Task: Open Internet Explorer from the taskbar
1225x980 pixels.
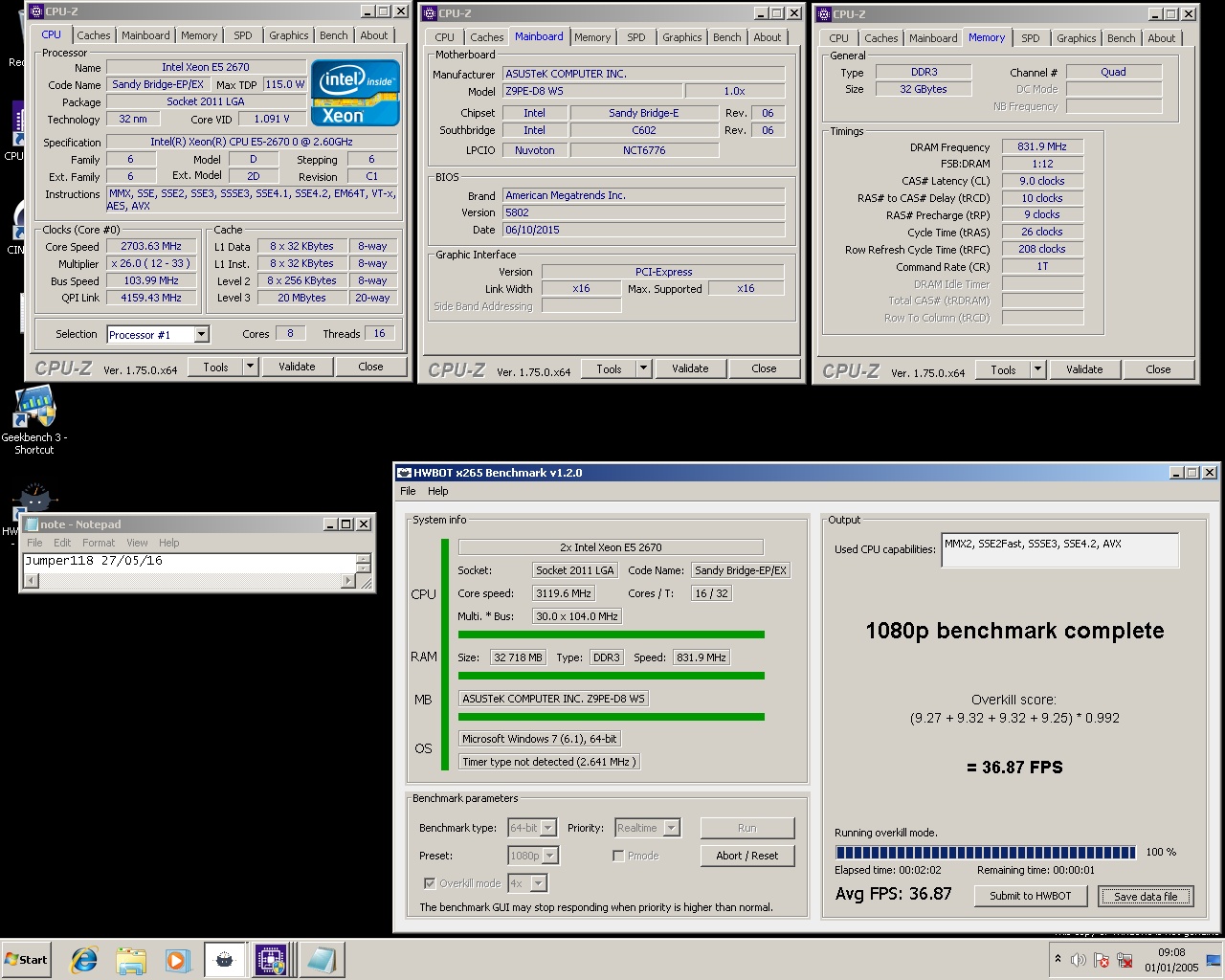Action: 84,960
